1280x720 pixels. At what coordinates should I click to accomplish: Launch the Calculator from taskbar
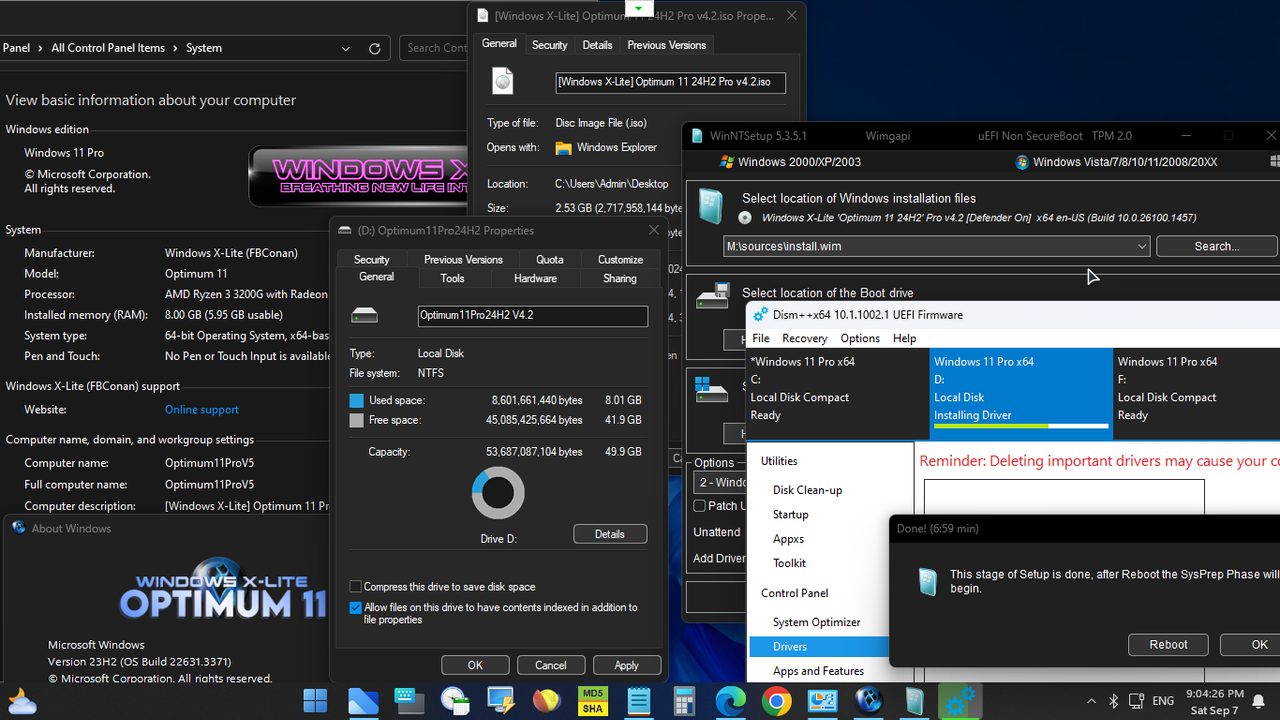coord(684,701)
